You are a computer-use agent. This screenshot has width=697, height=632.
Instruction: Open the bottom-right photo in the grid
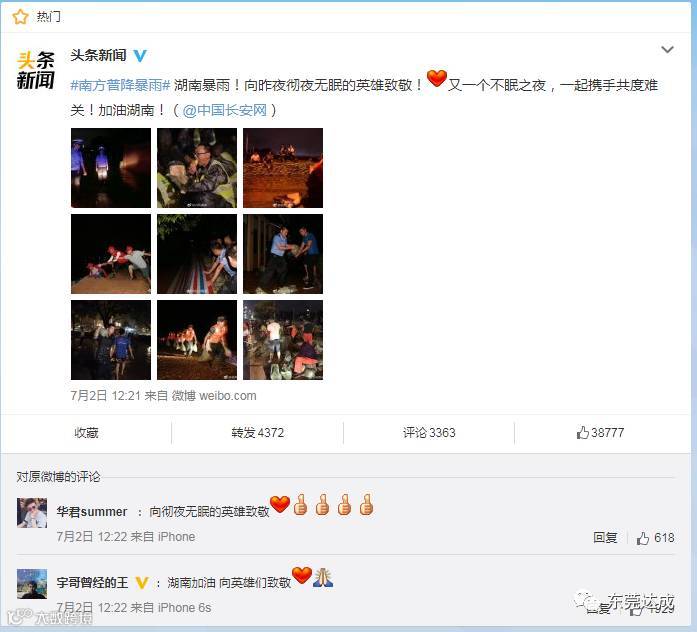[283, 340]
